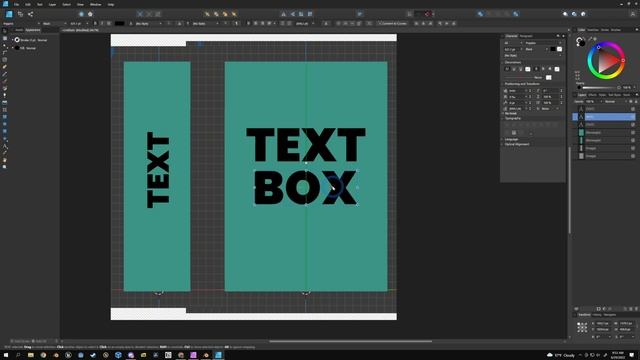Click the black color swatch in context toolbar
640x360 pixels.
[x=120, y=23]
